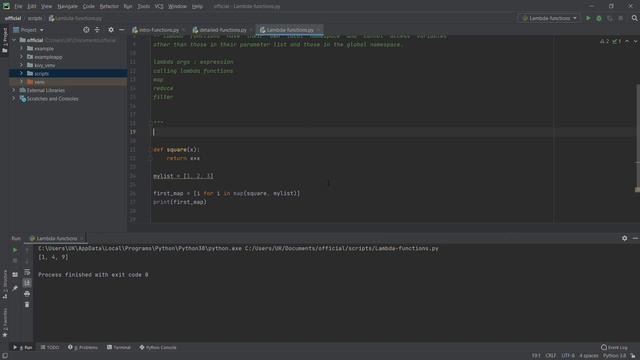Click the 4 spaces indent indicator
This screenshot has width=640, height=360.
[589, 356]
